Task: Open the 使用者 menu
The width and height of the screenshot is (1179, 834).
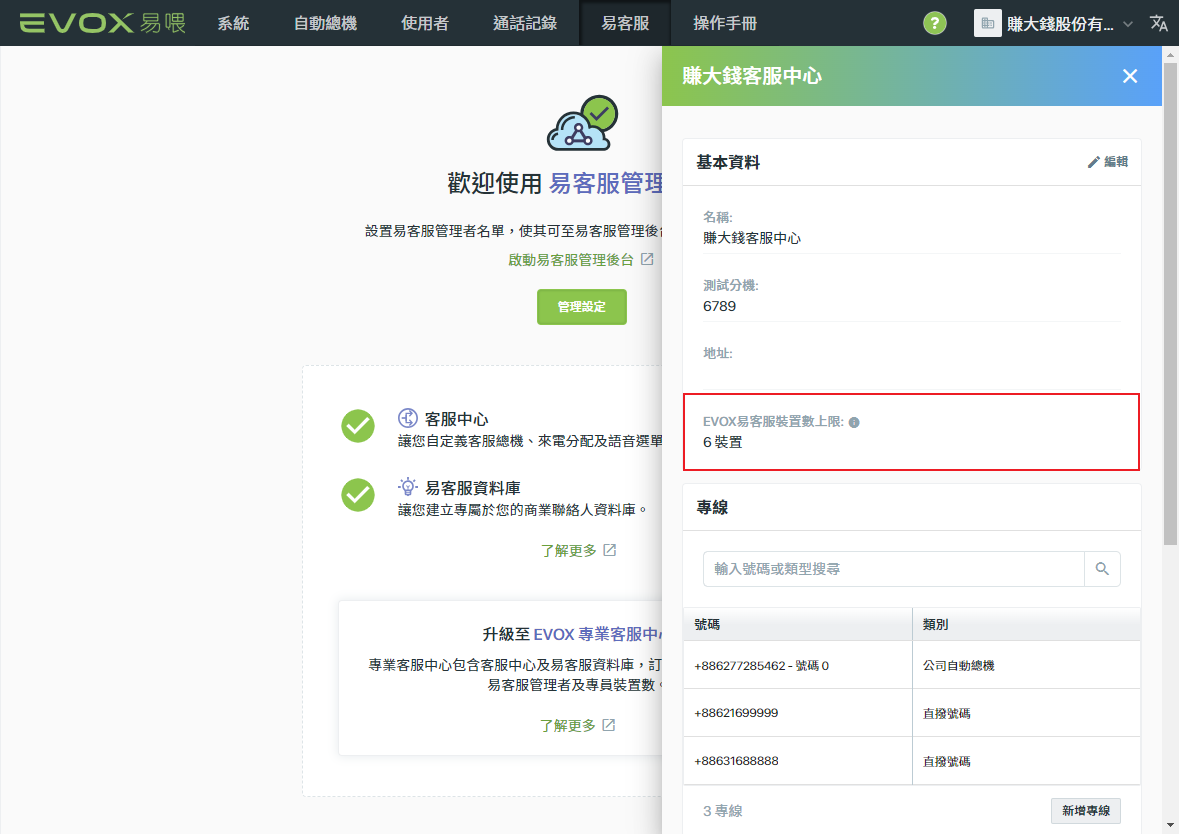Action: (425, 23)
